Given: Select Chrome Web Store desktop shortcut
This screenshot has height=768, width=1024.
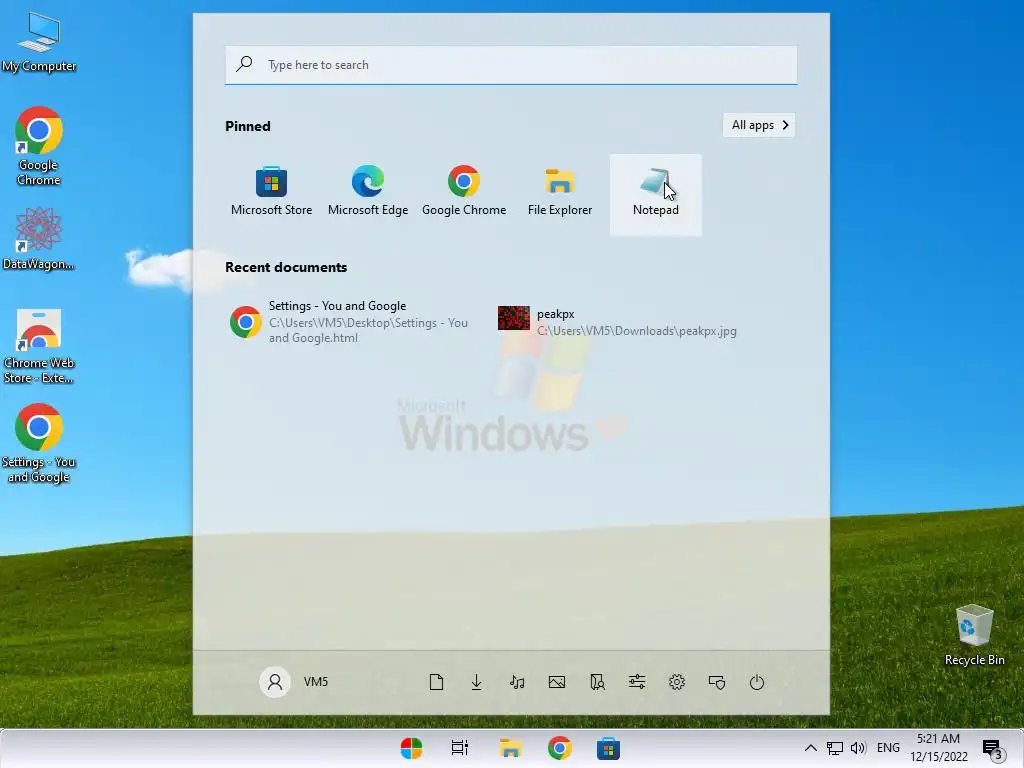Looking at the screenshot, I should point(39,346).
